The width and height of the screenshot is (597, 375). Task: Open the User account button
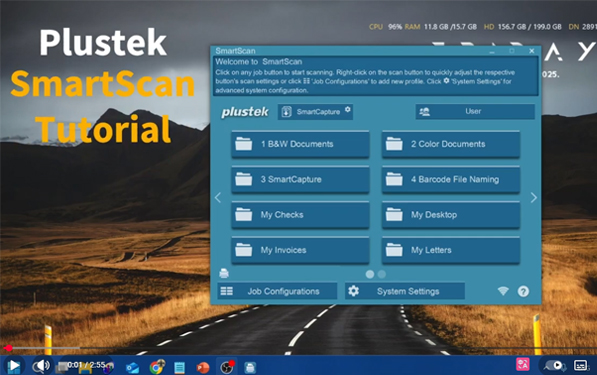coord(475,112)
